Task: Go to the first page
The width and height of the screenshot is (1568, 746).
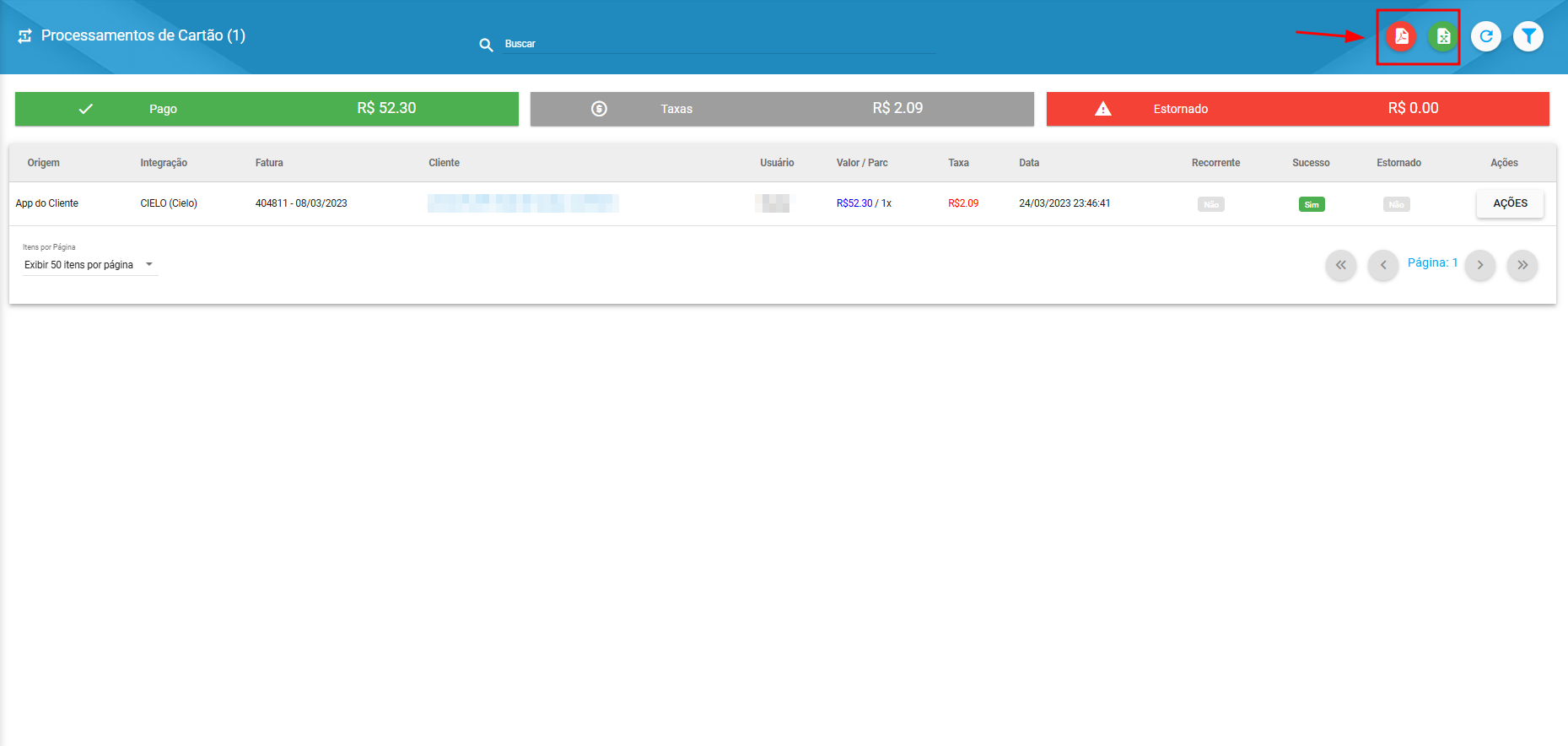Action: (x=1341, y=265)
